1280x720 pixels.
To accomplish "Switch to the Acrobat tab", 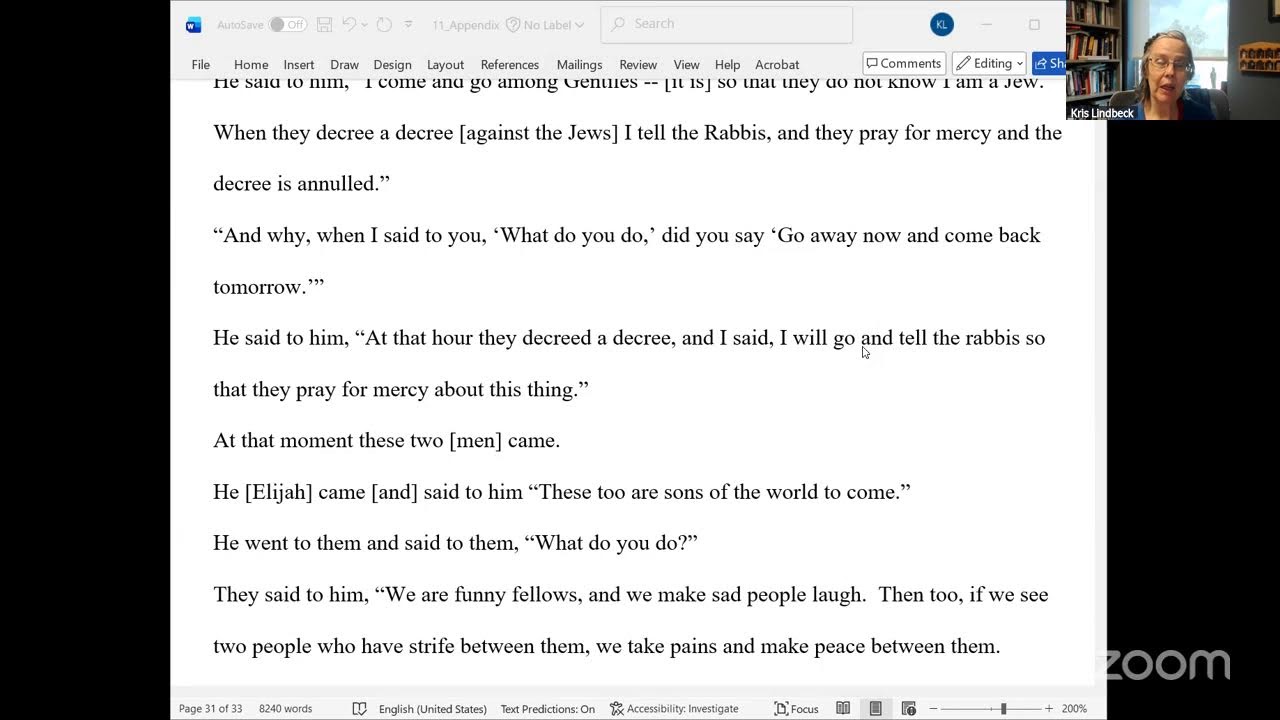I will pyautogui.click(x=777, y=64).
